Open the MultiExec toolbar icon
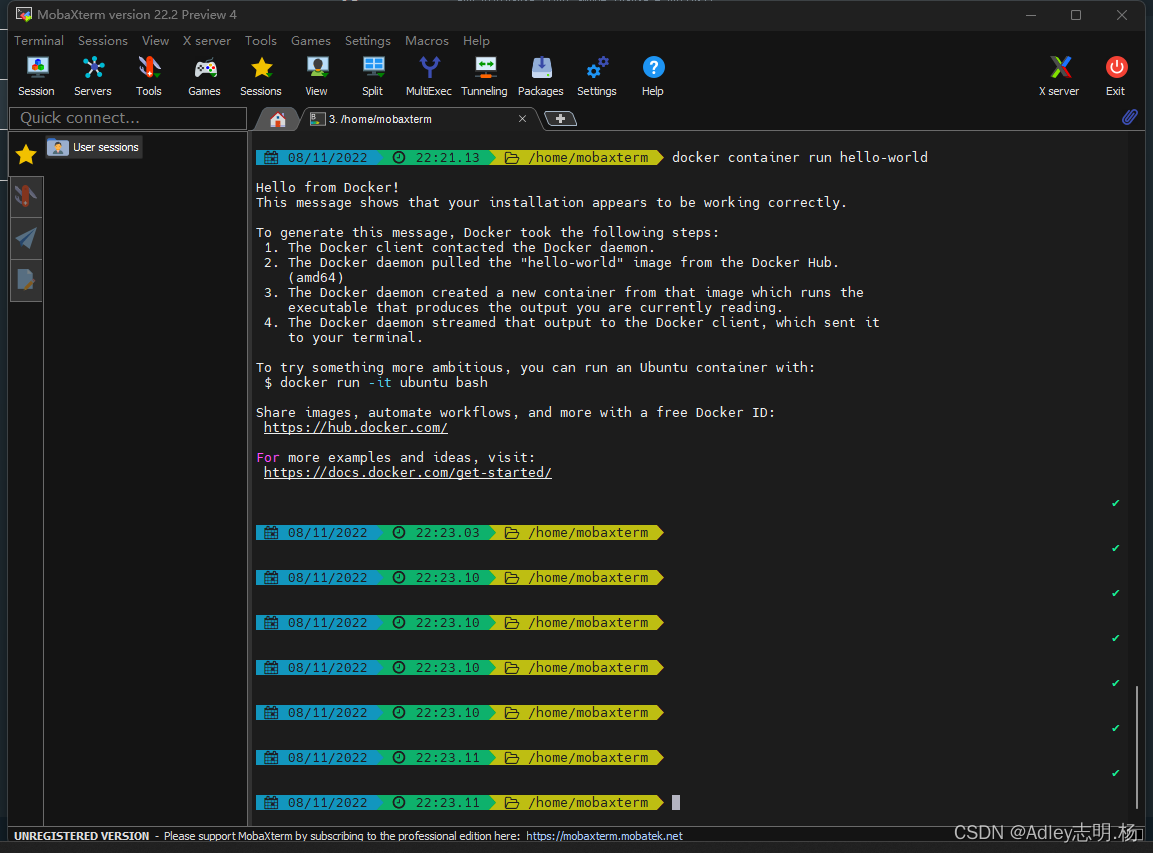 click(429, 76)
